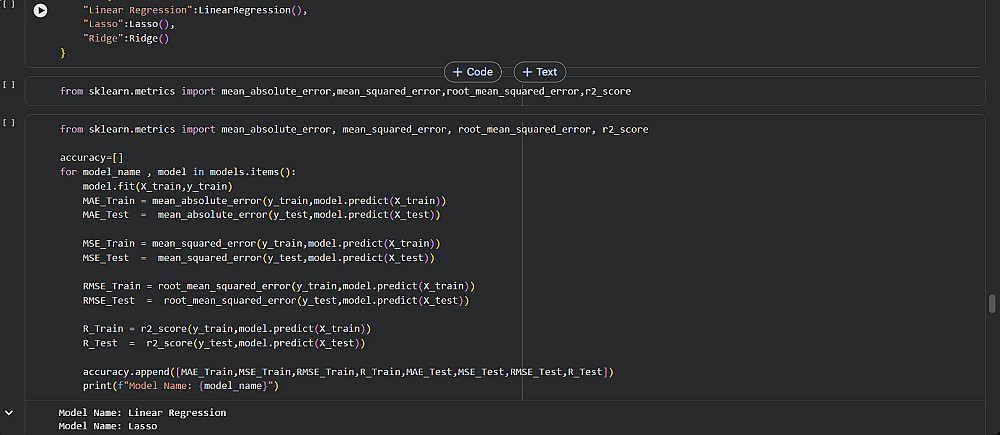Place cursor in the single-line sklearn.metrics import cell
Screen dimensions: 1000x435
[345, 91]
